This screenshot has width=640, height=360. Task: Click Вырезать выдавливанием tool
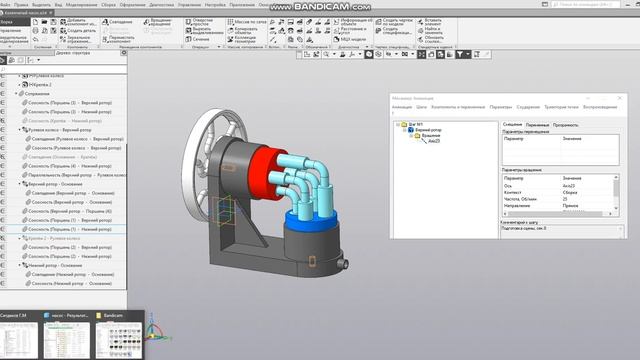[x=204, y=31]
